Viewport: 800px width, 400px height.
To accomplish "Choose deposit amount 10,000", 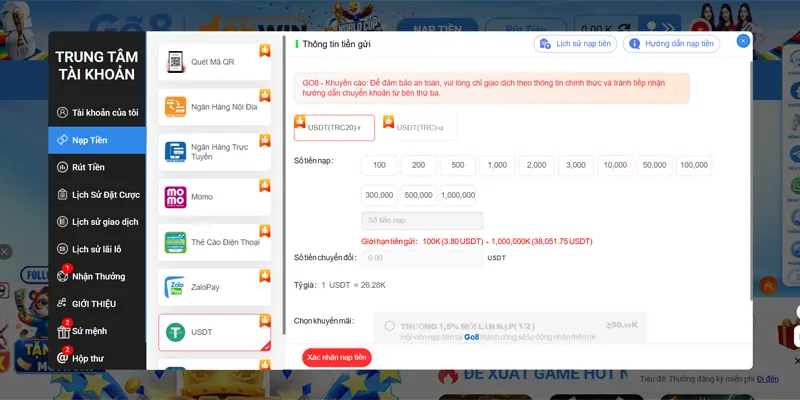I will [x=615, y=165].
